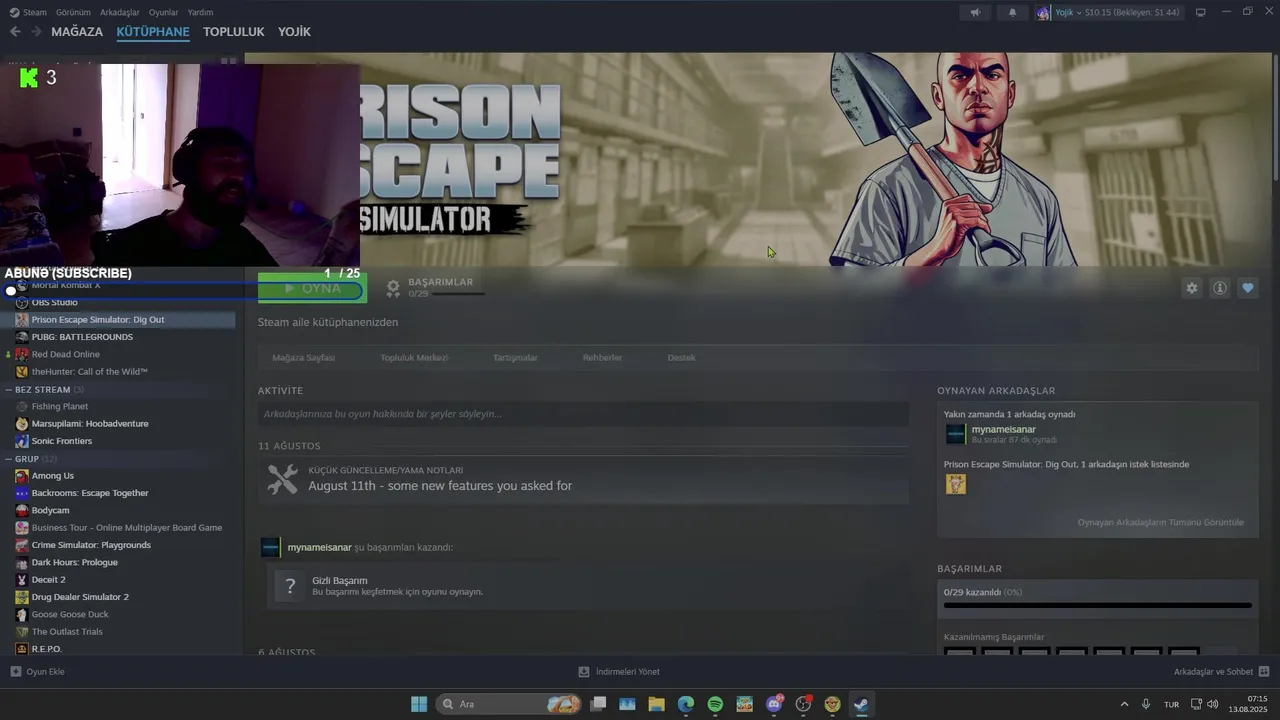Toggle the favorite heart icon
1280x720 pixels.
[x=1248, y=288]
